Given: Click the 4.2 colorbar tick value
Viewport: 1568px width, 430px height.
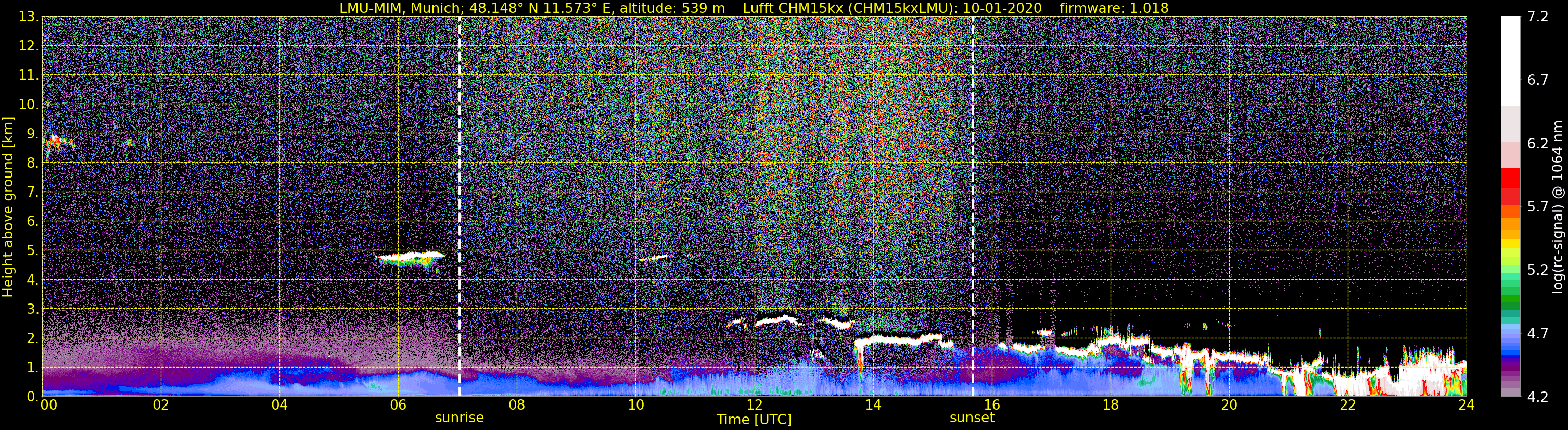Looking at the screenshot, I should [x=1538, y=397].
